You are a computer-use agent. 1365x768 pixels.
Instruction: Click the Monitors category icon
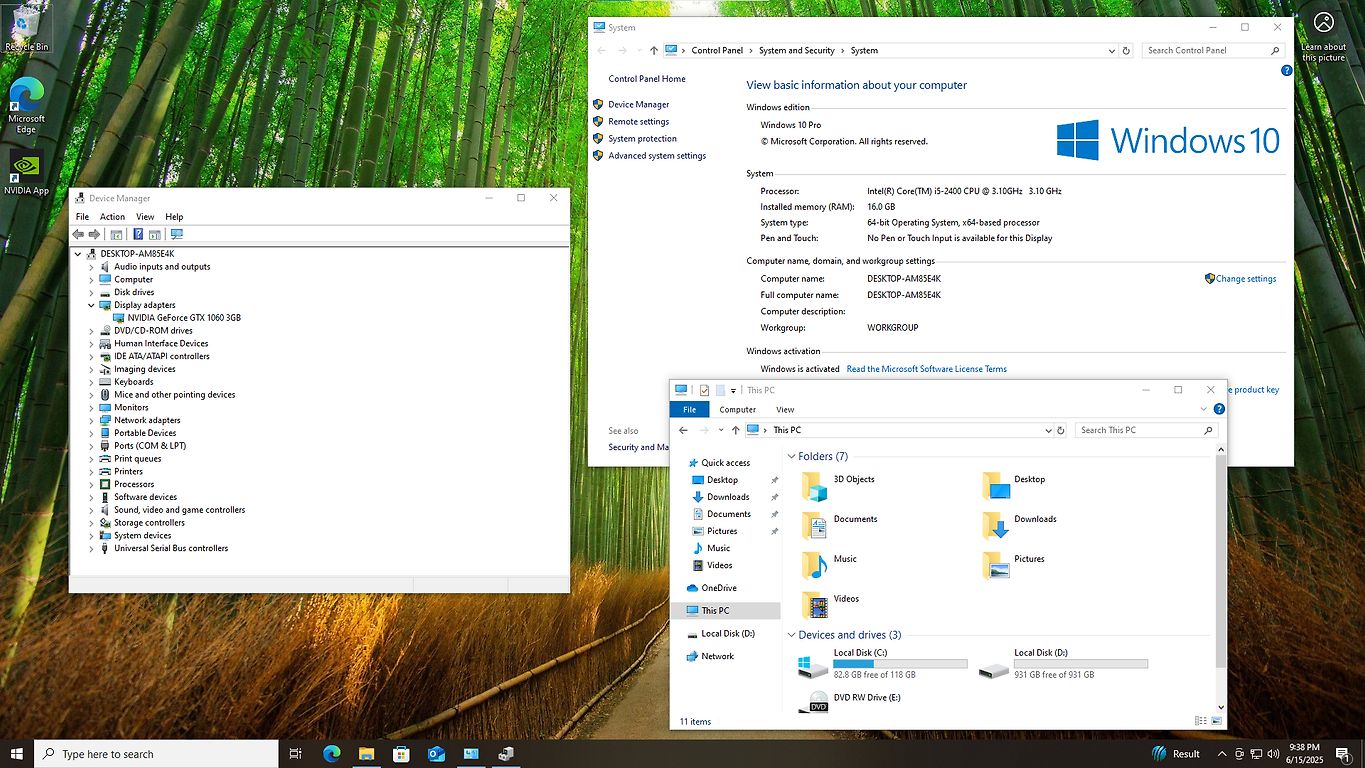click(105, 407)
